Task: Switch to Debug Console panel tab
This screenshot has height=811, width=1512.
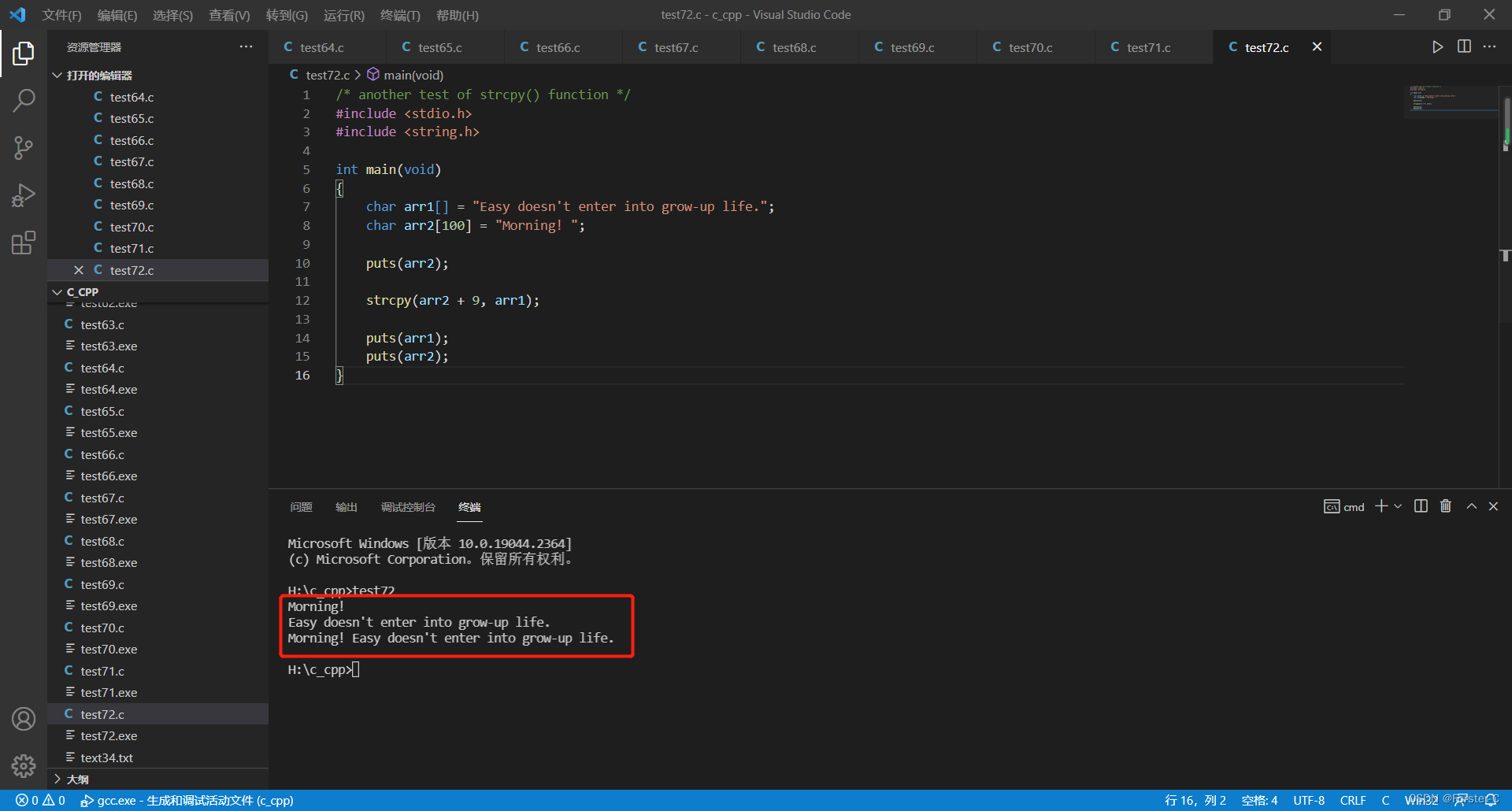Action: (408, 507)
